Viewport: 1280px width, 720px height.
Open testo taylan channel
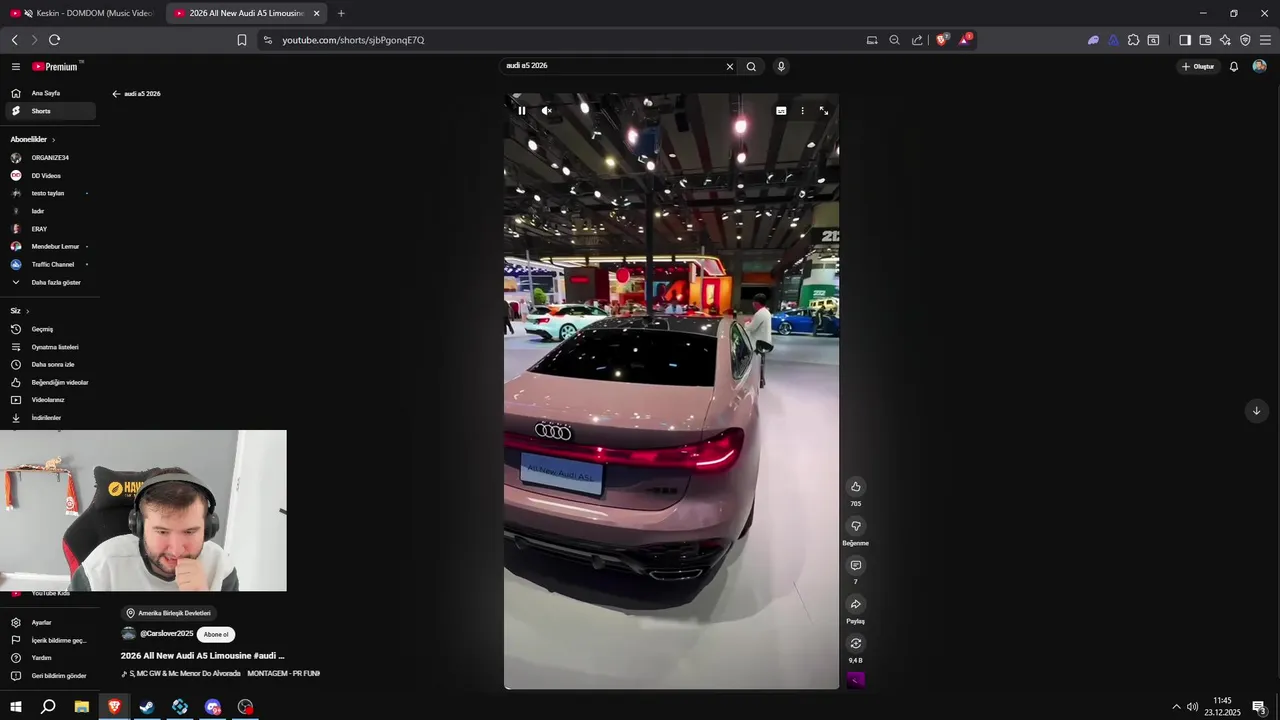[x=48, y=193]
